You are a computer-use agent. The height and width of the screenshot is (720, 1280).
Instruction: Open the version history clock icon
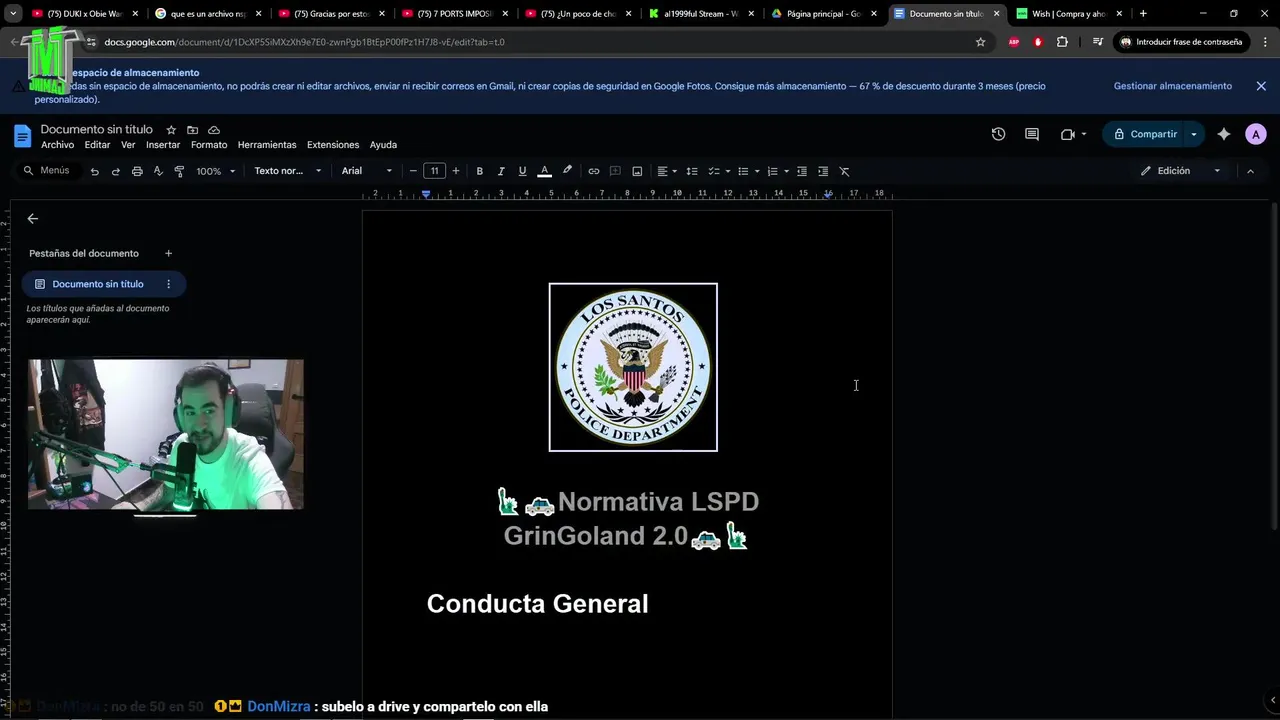[998, 134]
